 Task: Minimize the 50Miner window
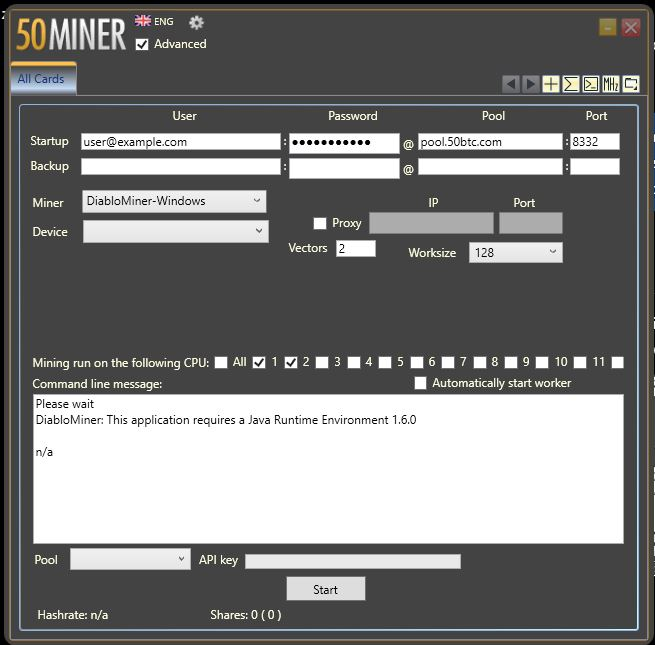point(608,28)
